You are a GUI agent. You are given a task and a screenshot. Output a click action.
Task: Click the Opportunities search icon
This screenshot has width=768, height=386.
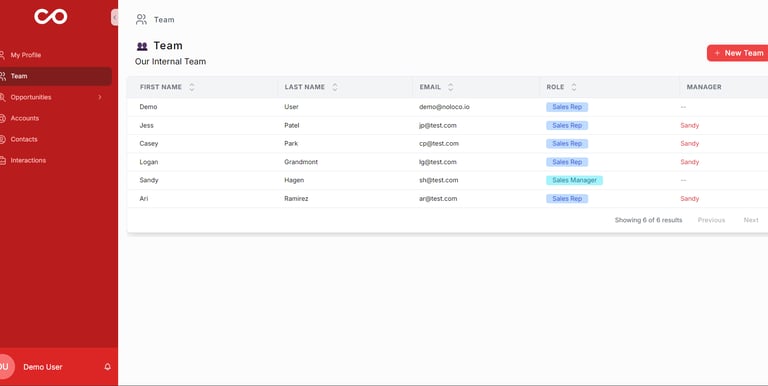[x=2, y=97]
